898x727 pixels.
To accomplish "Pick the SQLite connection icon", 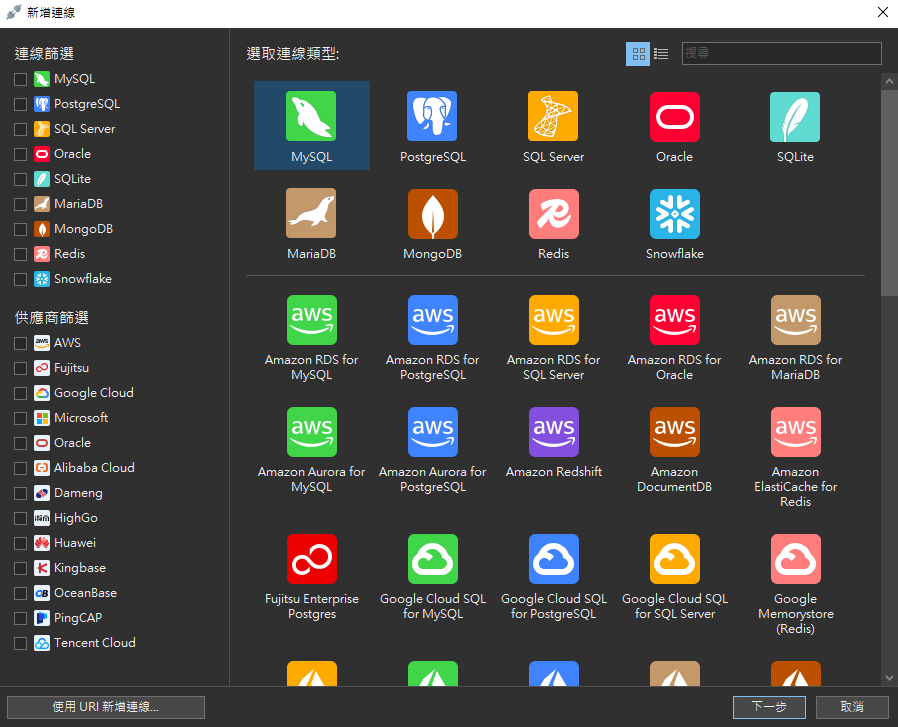I will [x=795, y=117].
